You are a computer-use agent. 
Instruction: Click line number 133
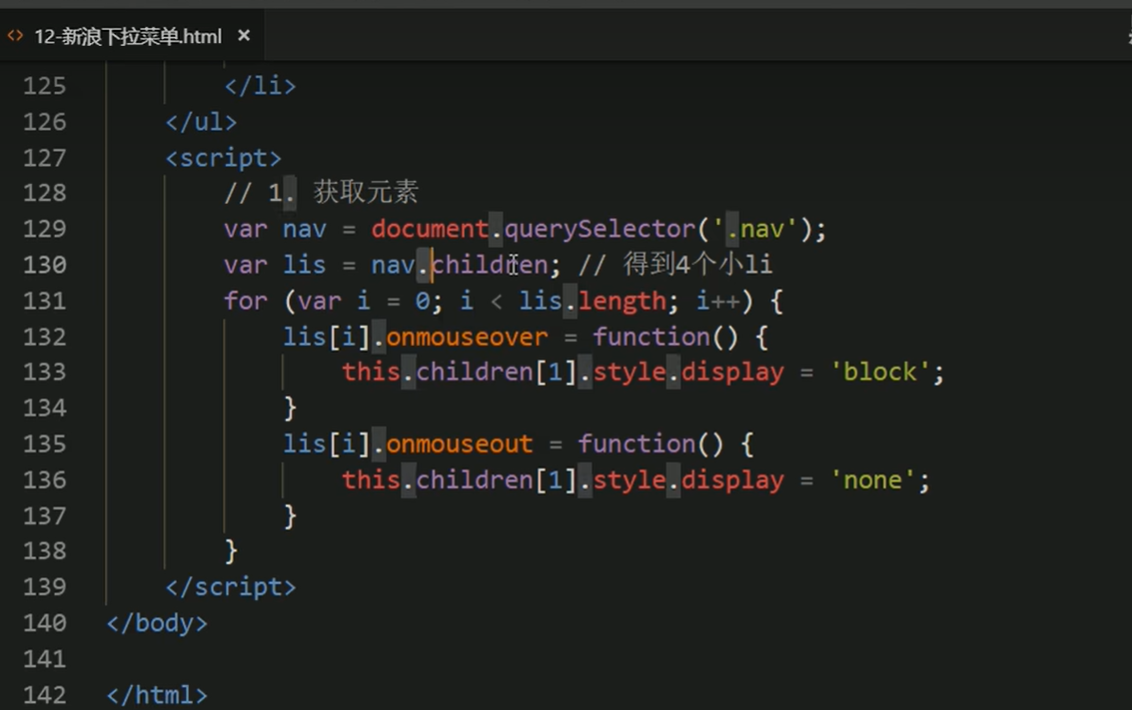click(x=45, y=372)
